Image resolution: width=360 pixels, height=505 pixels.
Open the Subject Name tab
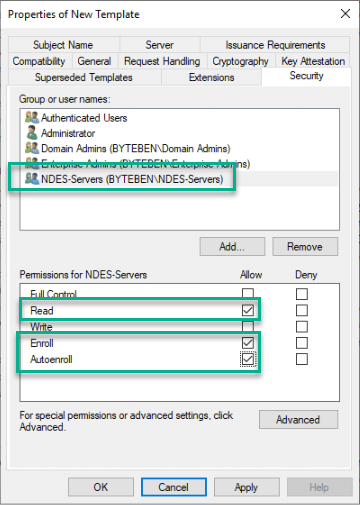pos(63,45)
